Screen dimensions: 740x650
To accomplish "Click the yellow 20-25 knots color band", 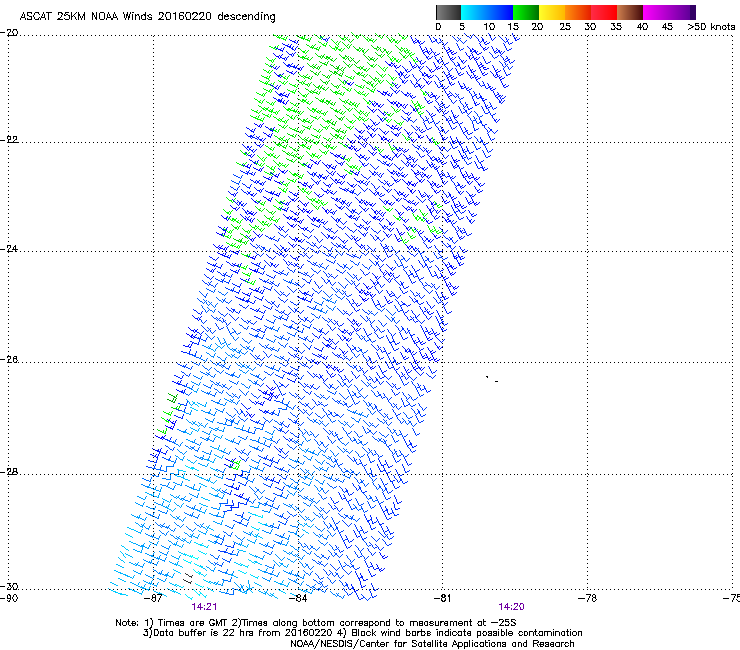I will (552, 12).
